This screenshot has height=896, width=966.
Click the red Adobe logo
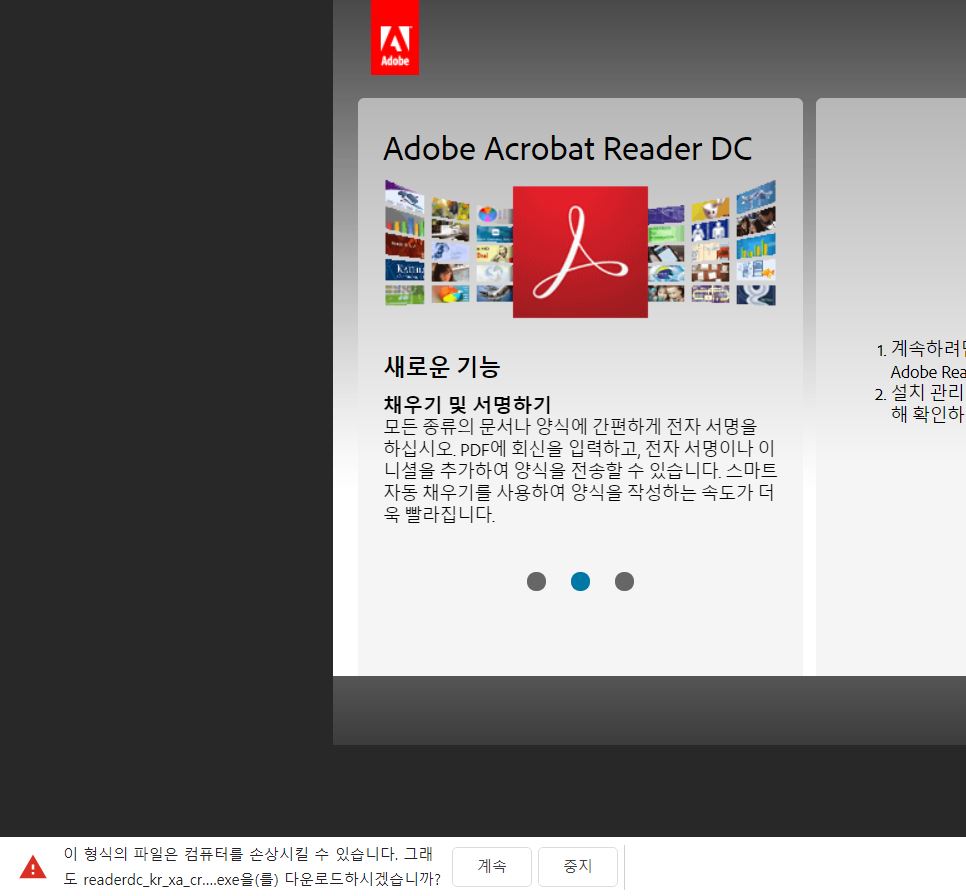[394, 37]
